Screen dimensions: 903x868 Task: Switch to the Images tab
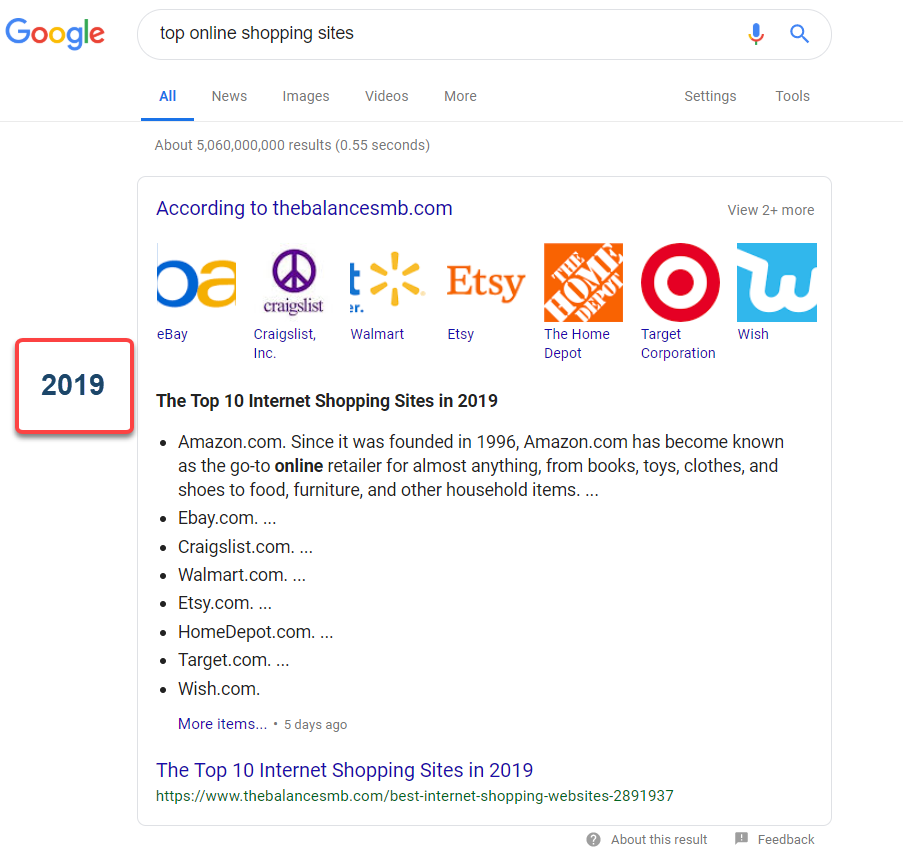(x=306, y=96)
